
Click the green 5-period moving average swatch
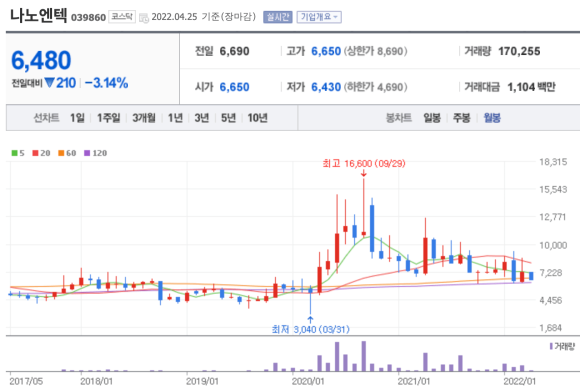point(14,153)
